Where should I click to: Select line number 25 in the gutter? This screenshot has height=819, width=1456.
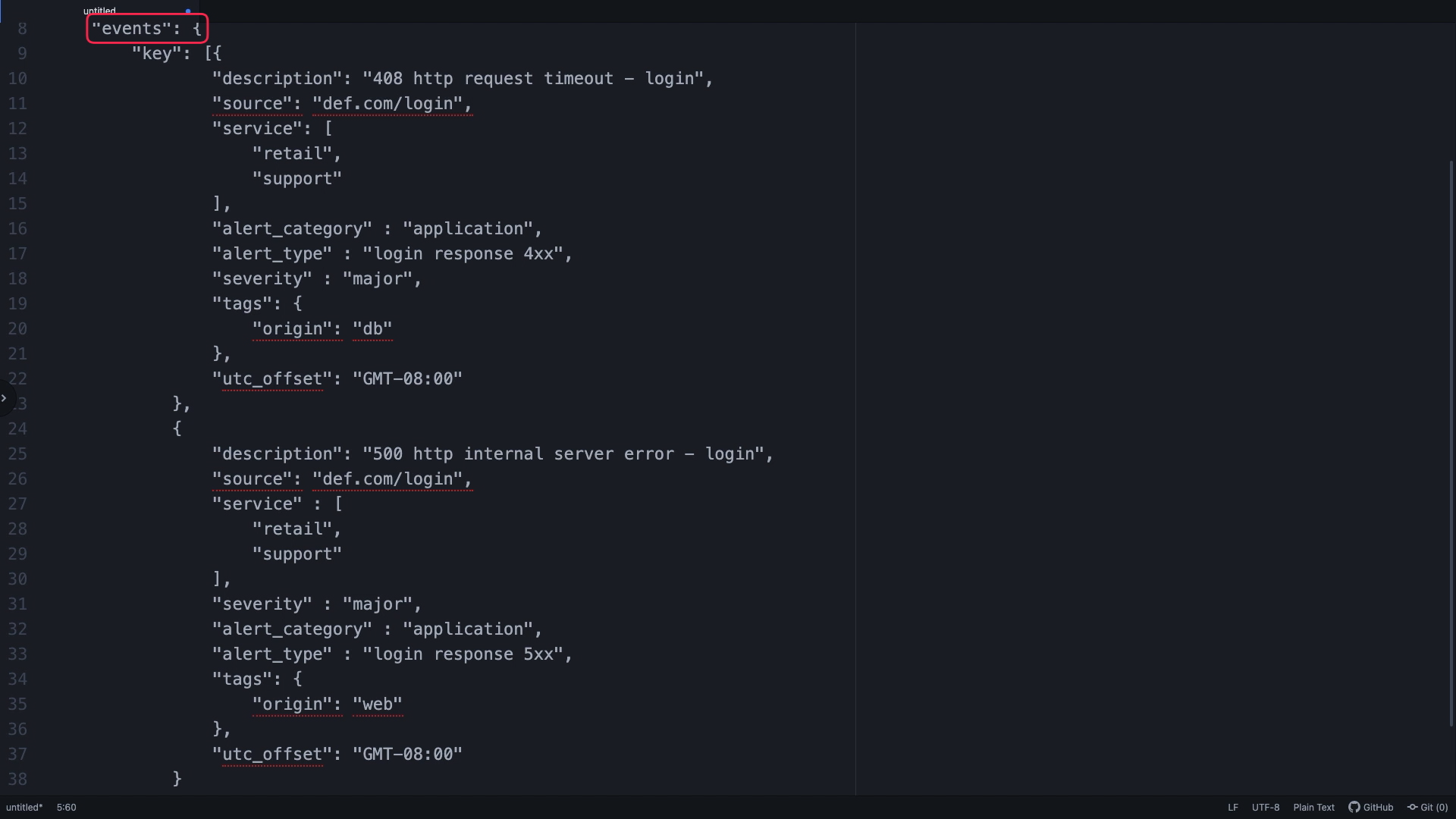(17, 454)
